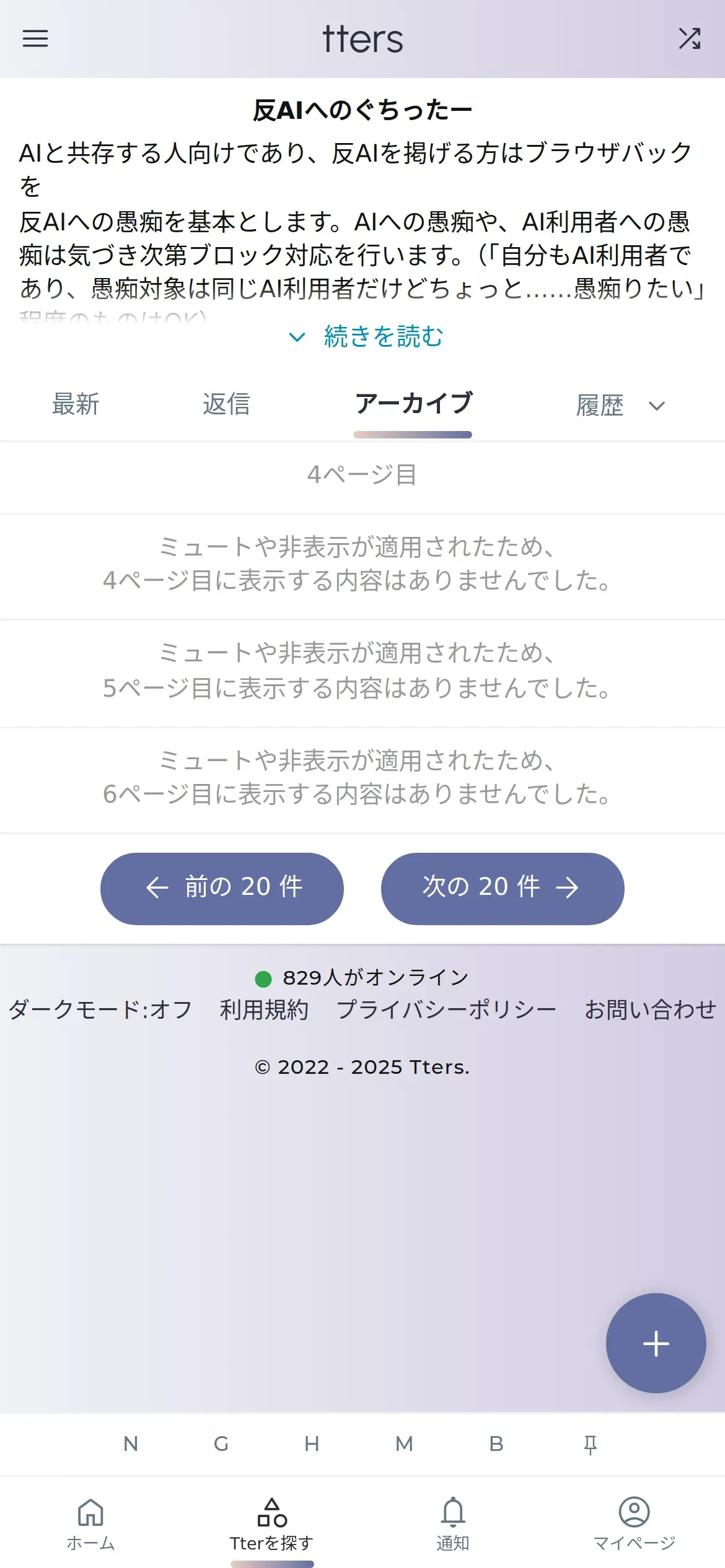The height and width of the screenshot is (1568, 725).
Task: Open the 利用規約 link
Action: point(264,1010)
